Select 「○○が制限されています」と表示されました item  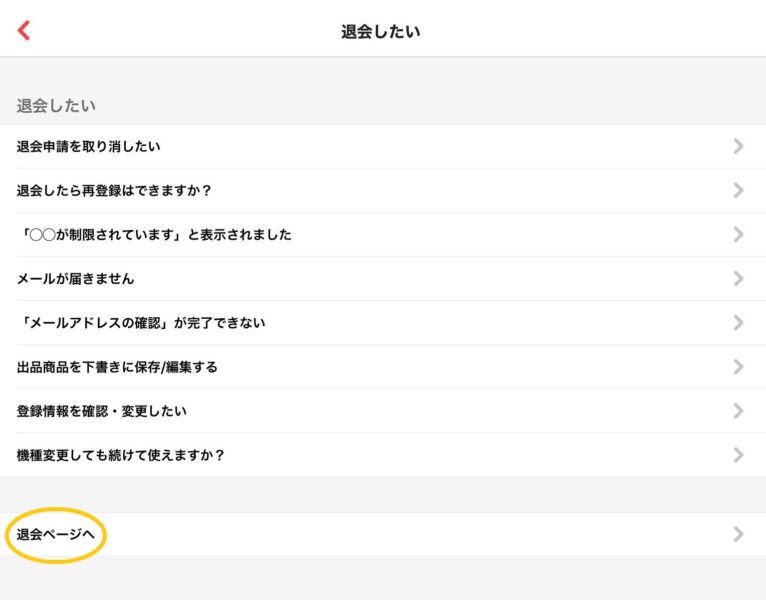(x=154, y=235)
